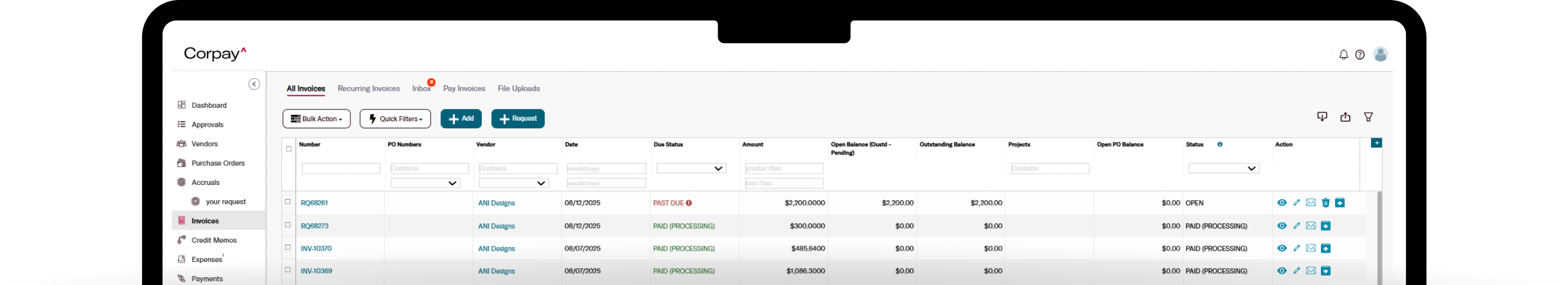Toggle the select-all checkbox in table header

tap(288, 149)
